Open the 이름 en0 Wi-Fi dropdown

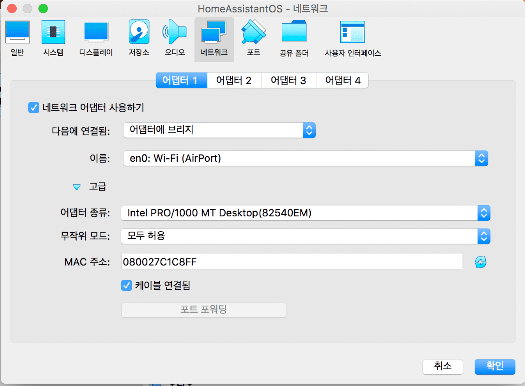(x=305, y=158)
